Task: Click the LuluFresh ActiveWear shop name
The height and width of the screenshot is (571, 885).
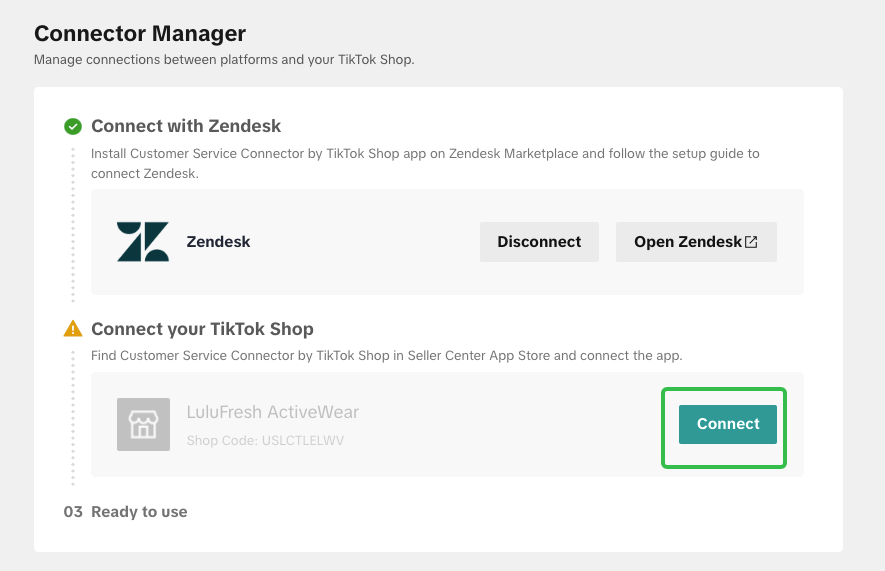Action: click(x=272, y=412)
